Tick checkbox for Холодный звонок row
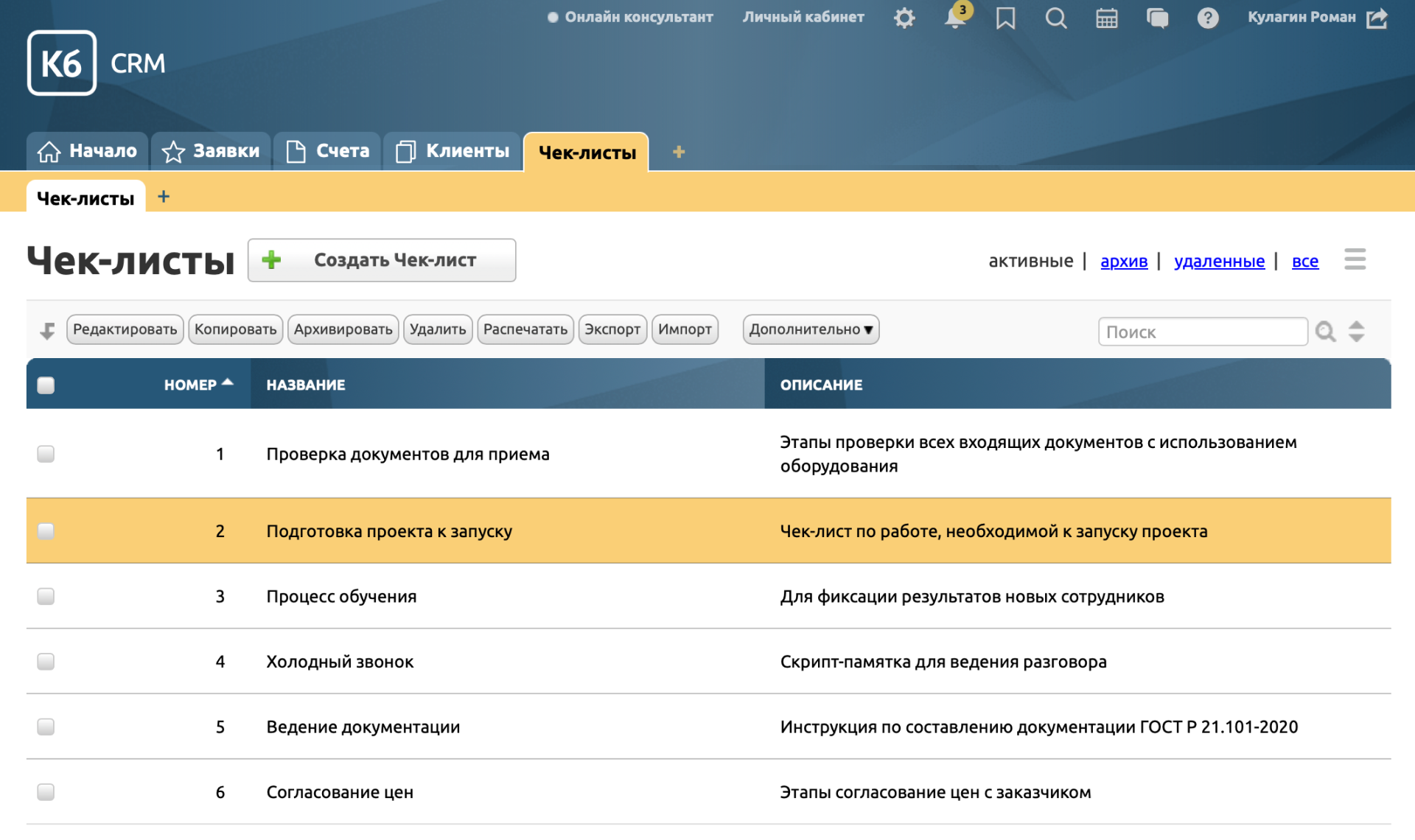This screenshot has height=840, width=1415. 46,662
